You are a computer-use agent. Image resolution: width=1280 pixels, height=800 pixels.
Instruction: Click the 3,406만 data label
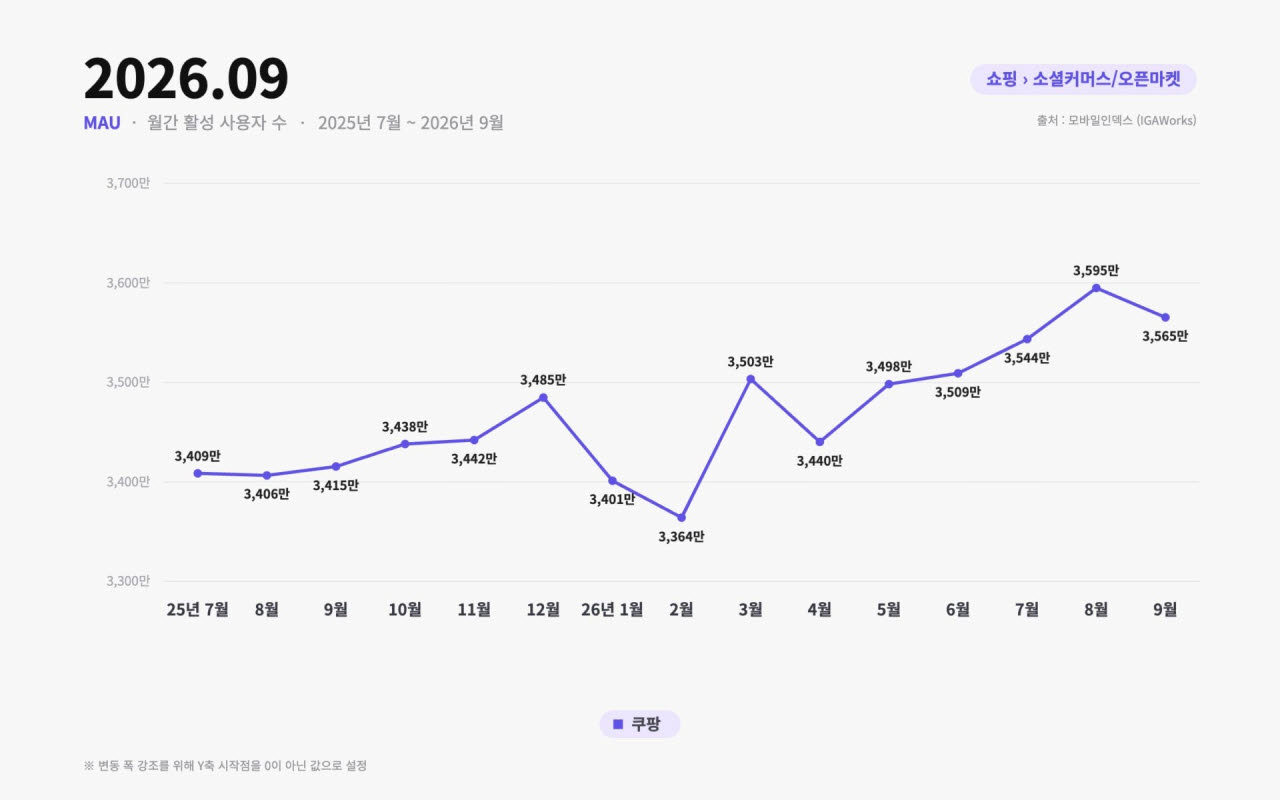tap(266, 494)
